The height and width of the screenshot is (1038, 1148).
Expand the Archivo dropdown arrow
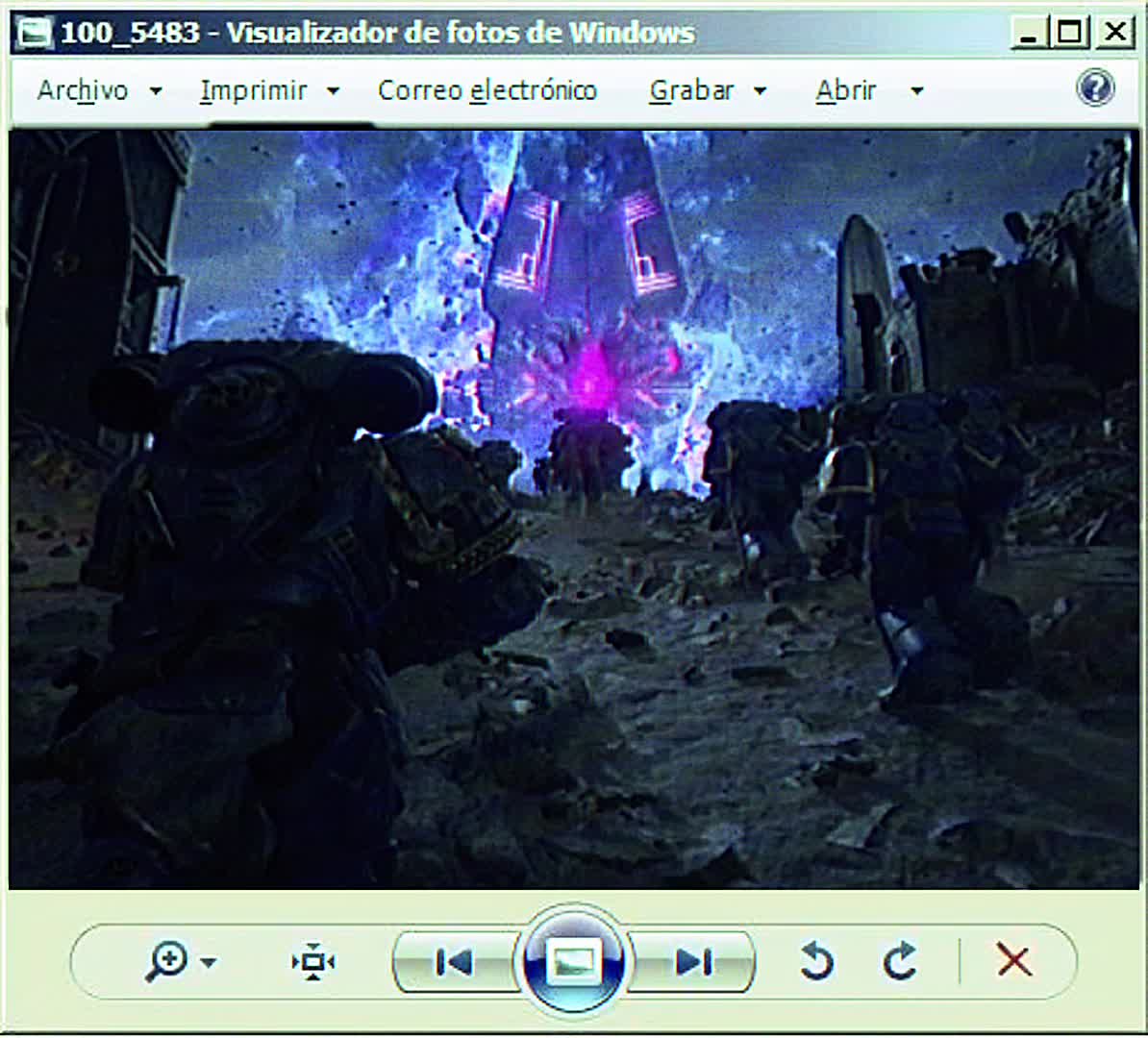click(156, 91)
